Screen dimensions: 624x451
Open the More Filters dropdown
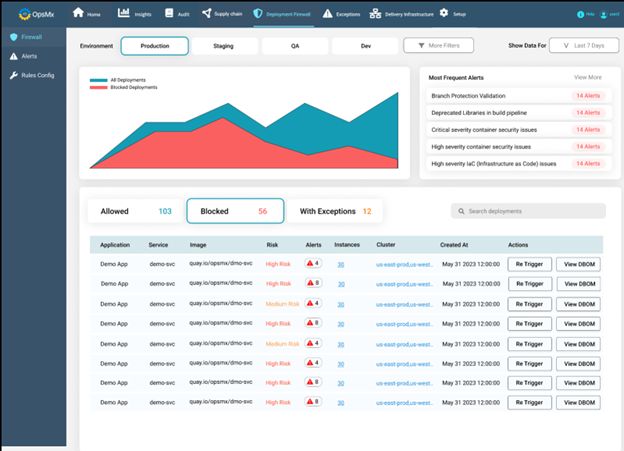coord(439,45)
